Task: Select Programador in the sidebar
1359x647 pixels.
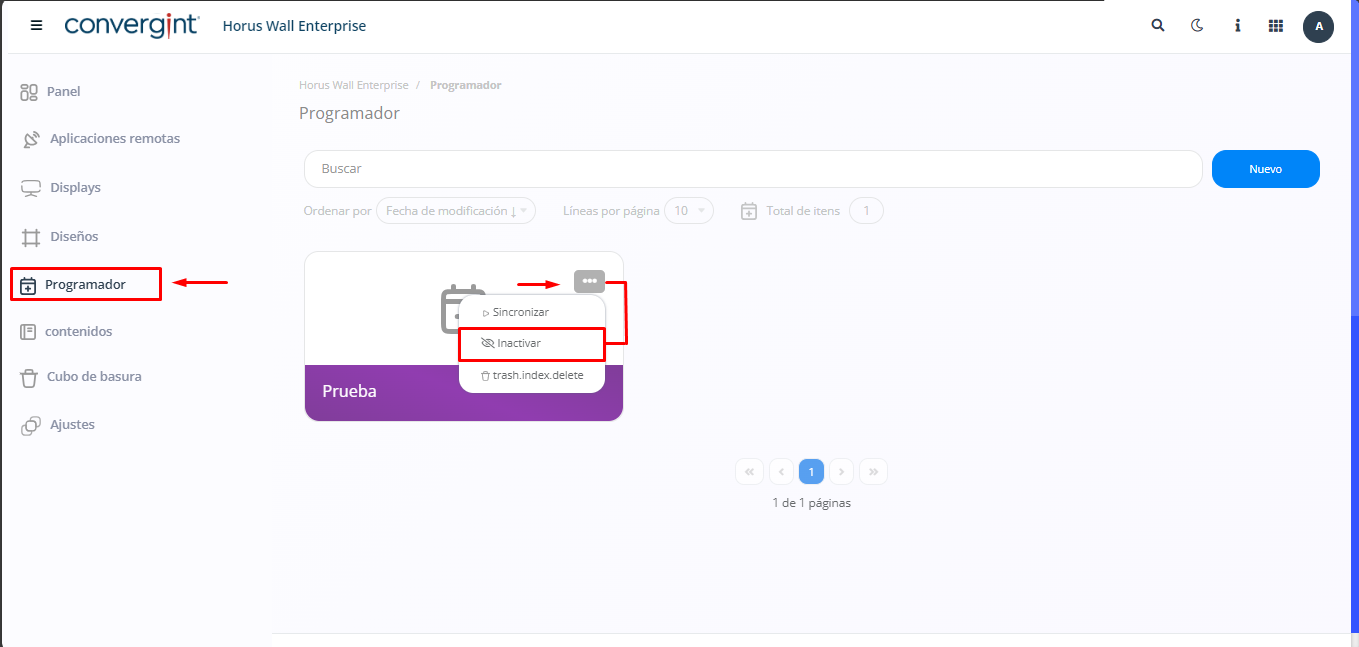Action: 85,285
